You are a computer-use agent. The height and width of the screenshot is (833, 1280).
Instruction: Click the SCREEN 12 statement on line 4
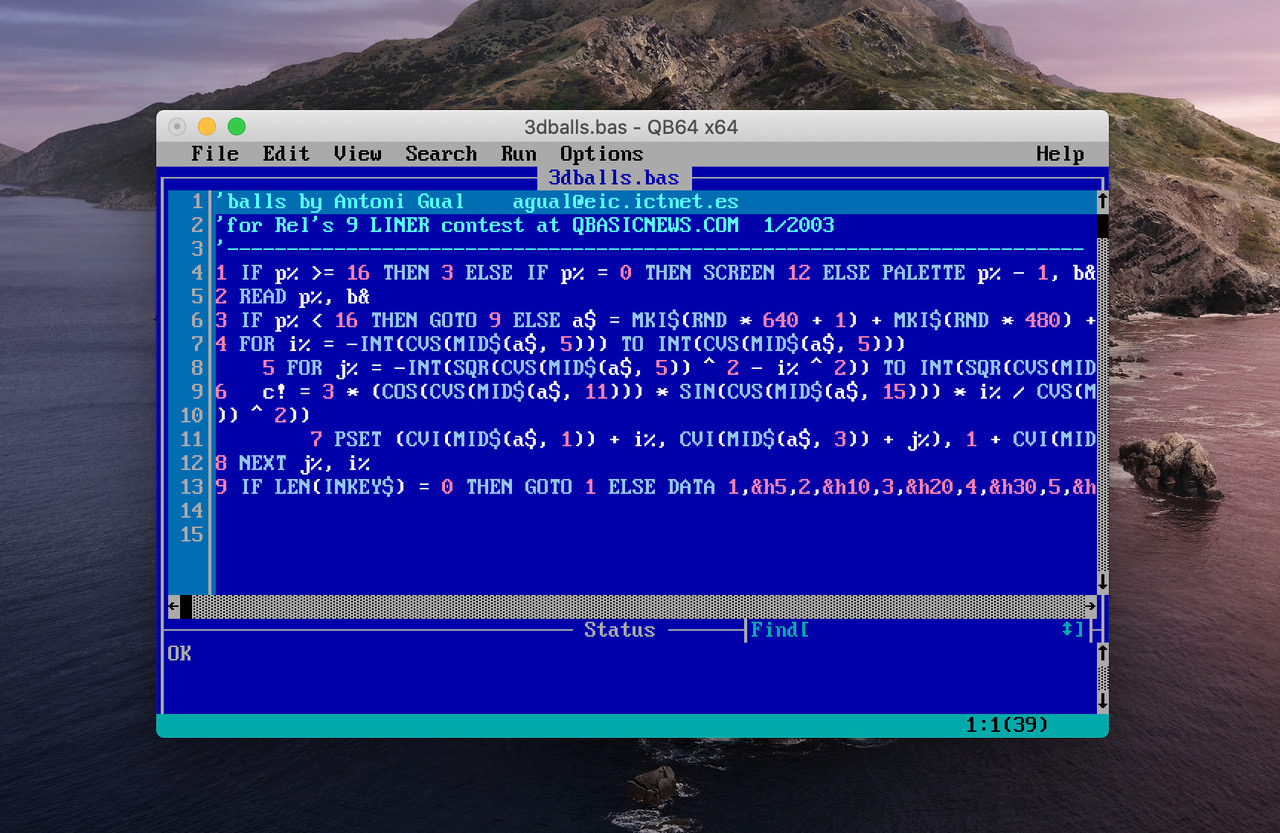(x=757, y=273)
